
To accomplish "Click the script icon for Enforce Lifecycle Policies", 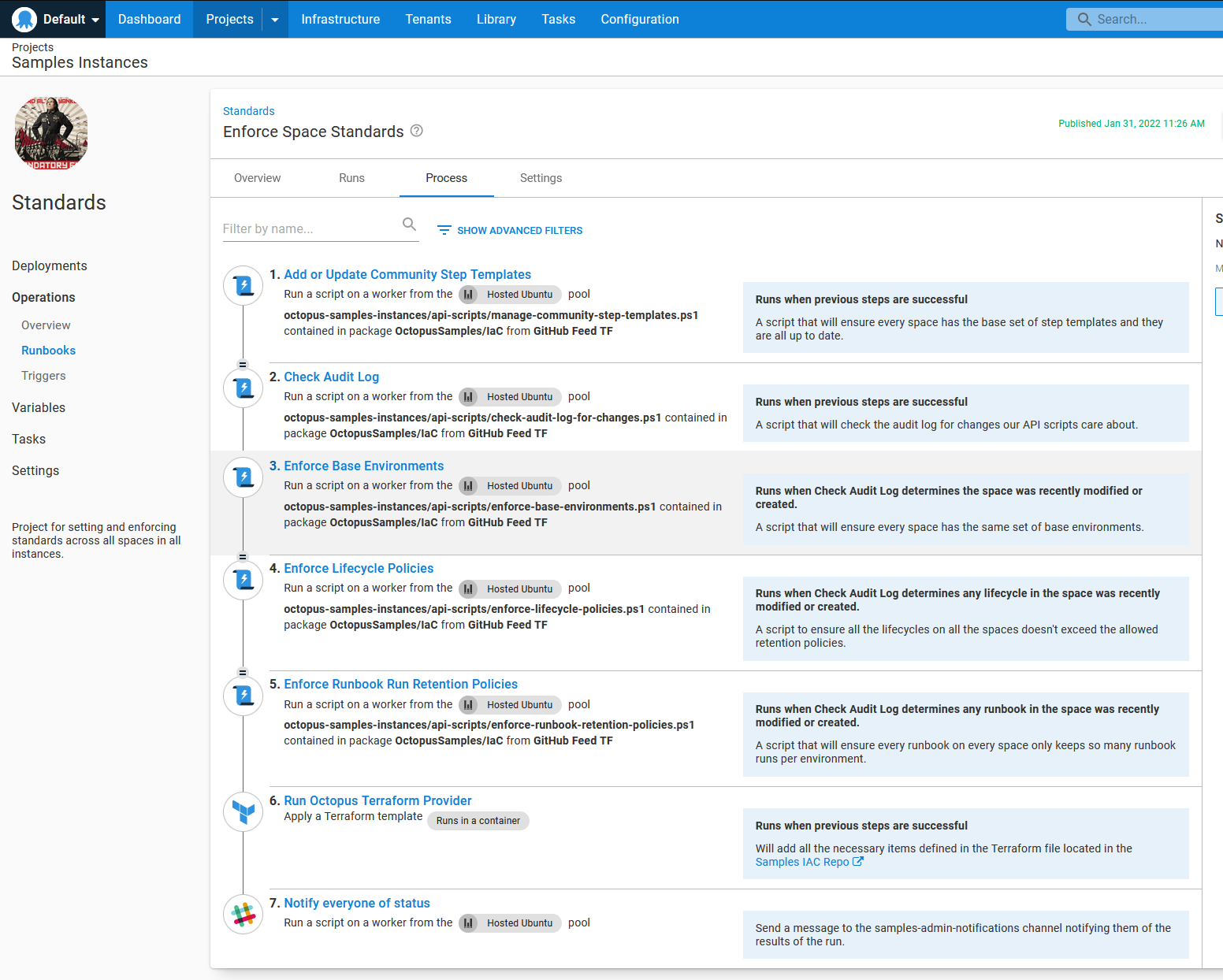I will click(243, 580).
